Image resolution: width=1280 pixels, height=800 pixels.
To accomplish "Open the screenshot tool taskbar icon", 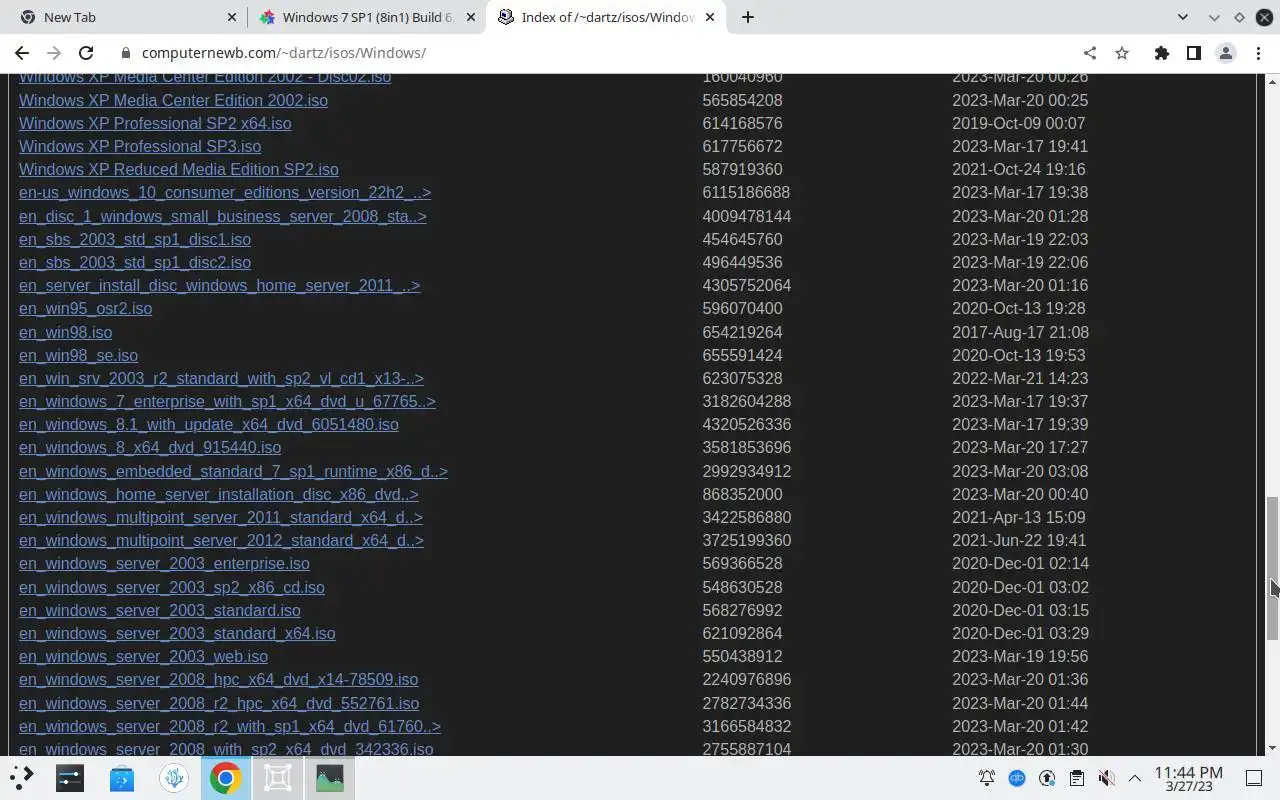I will (x=278, y=777).
